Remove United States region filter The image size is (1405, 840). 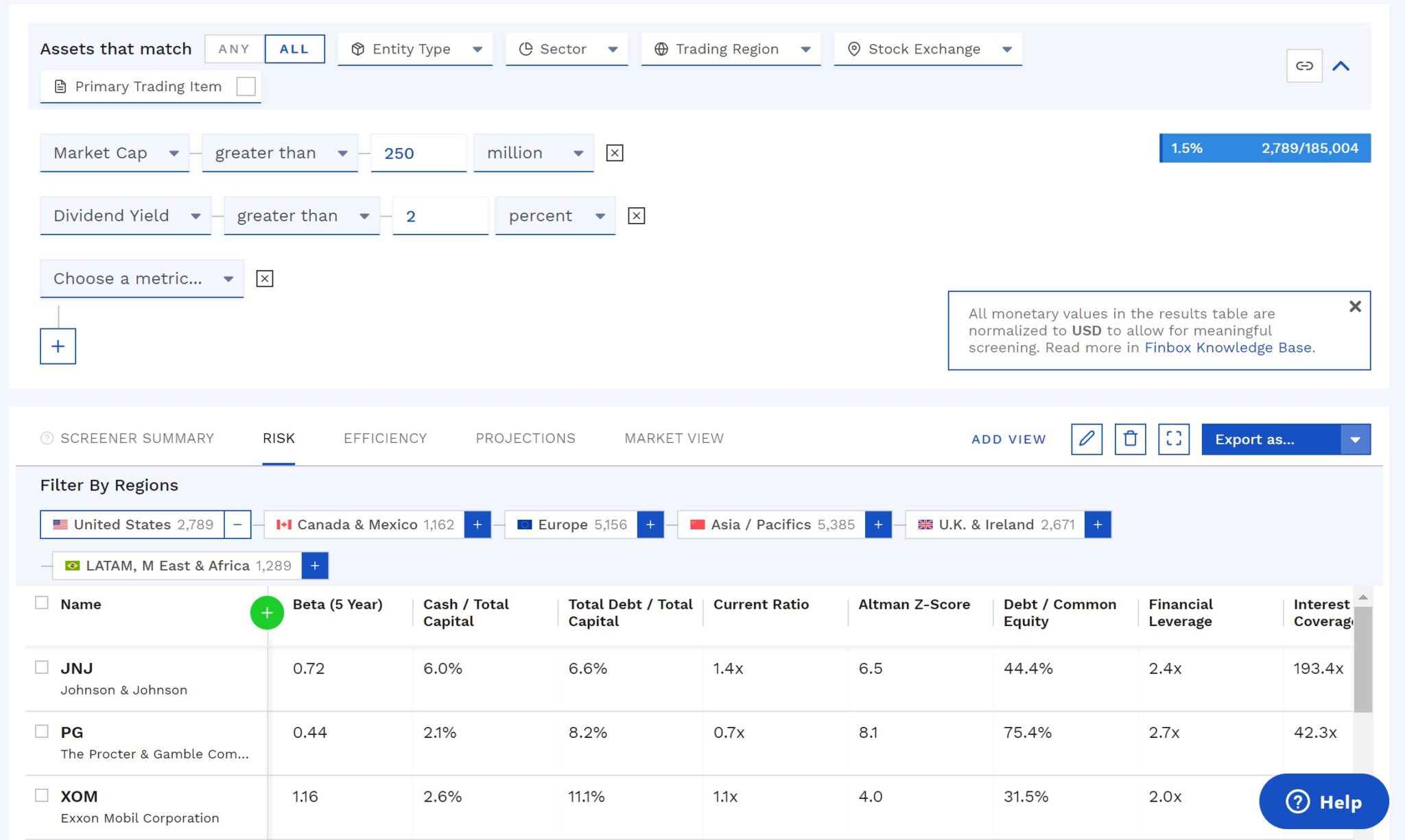(x=237, y=525)
